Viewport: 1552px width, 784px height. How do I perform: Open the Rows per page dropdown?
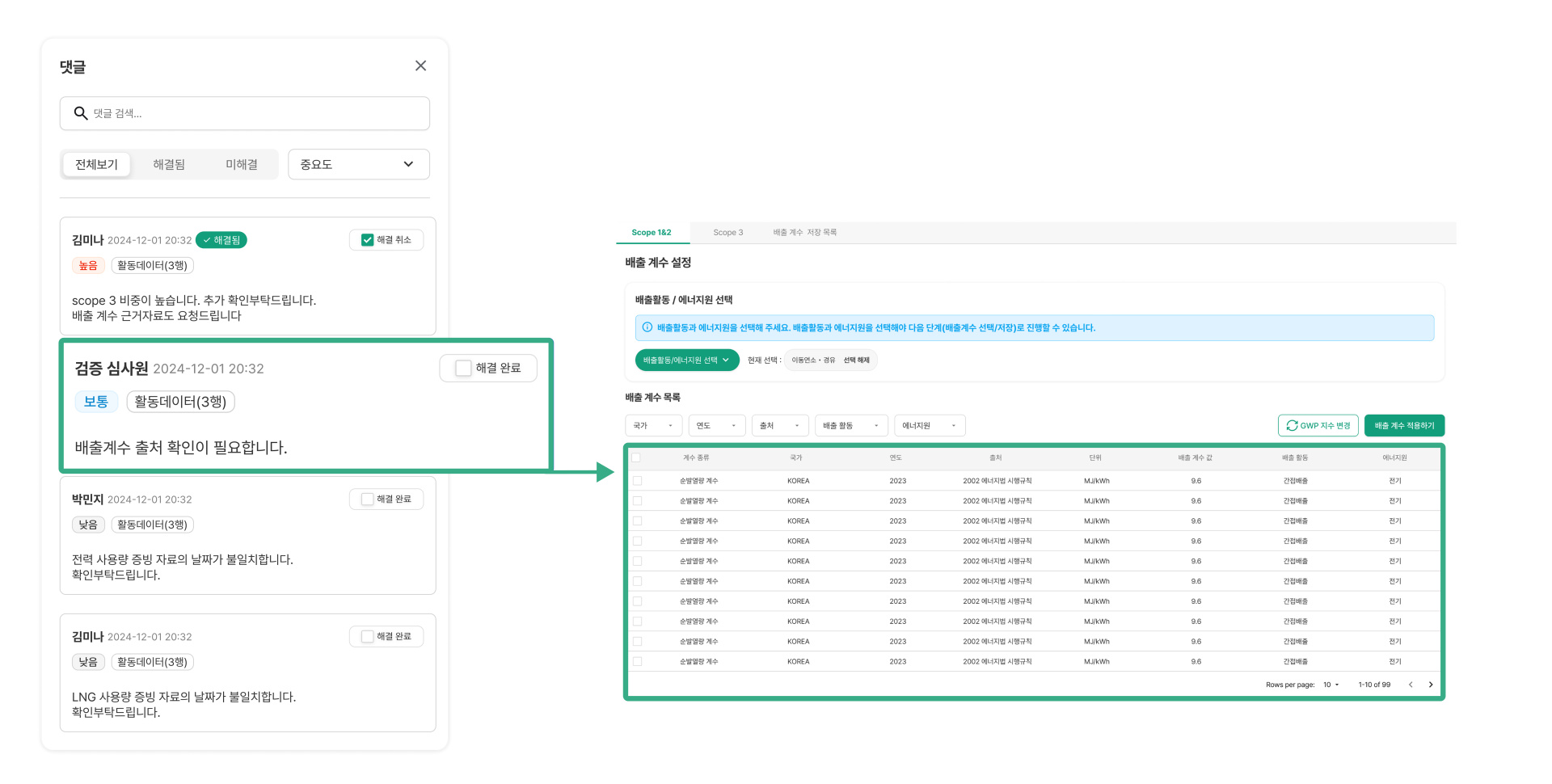1331,684
